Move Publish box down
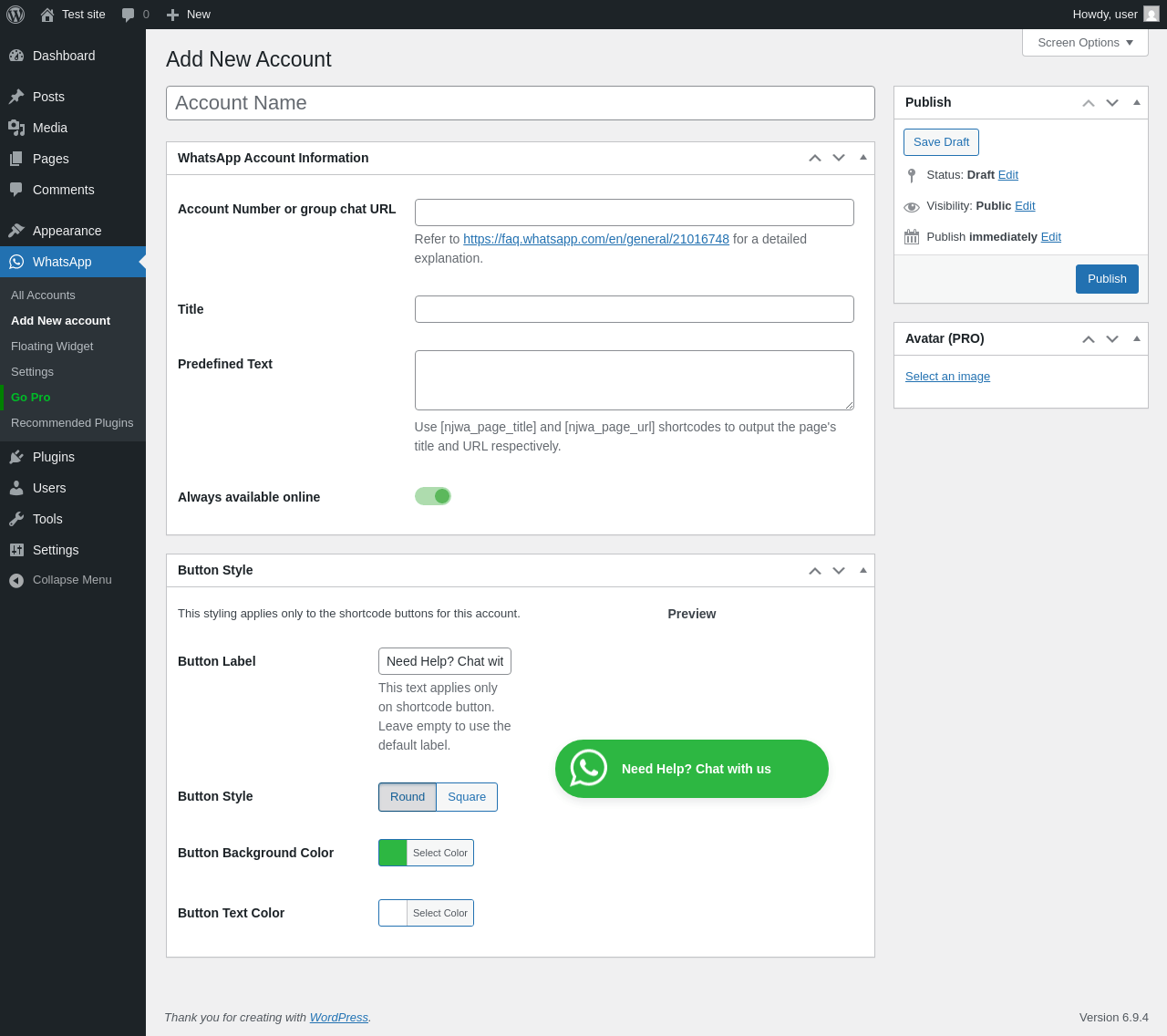Viewport: 1167px width, 1036px height. [1112, 102]
